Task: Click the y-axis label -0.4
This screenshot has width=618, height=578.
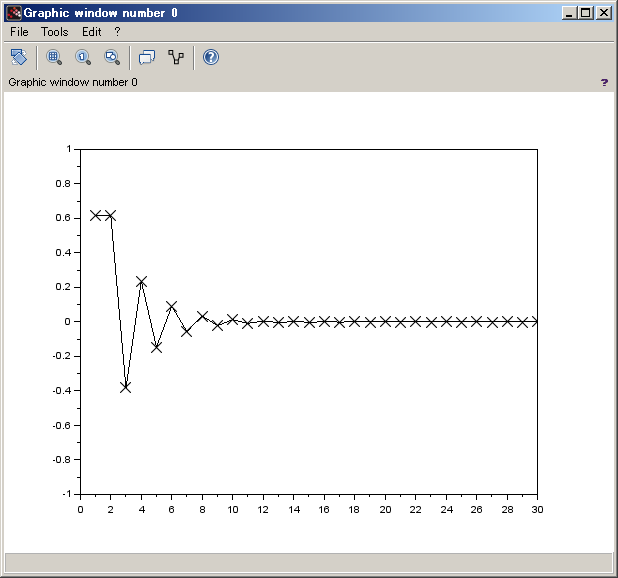Action: point(61,390)
